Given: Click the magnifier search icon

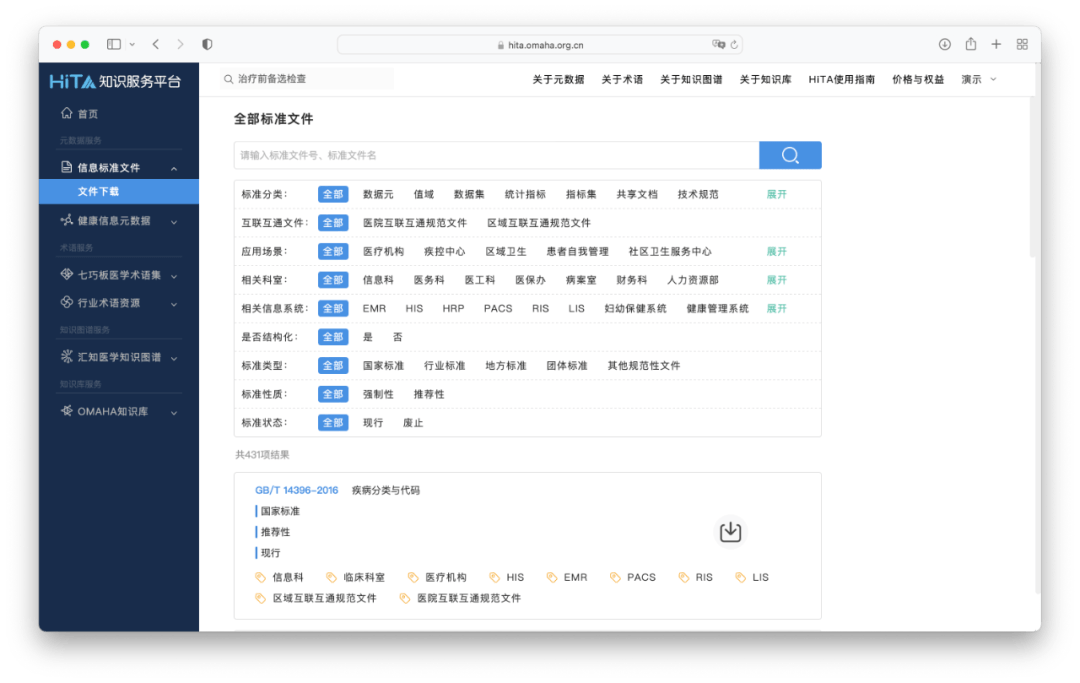Looking at the screenshot, I should click(x=790, y=155).
